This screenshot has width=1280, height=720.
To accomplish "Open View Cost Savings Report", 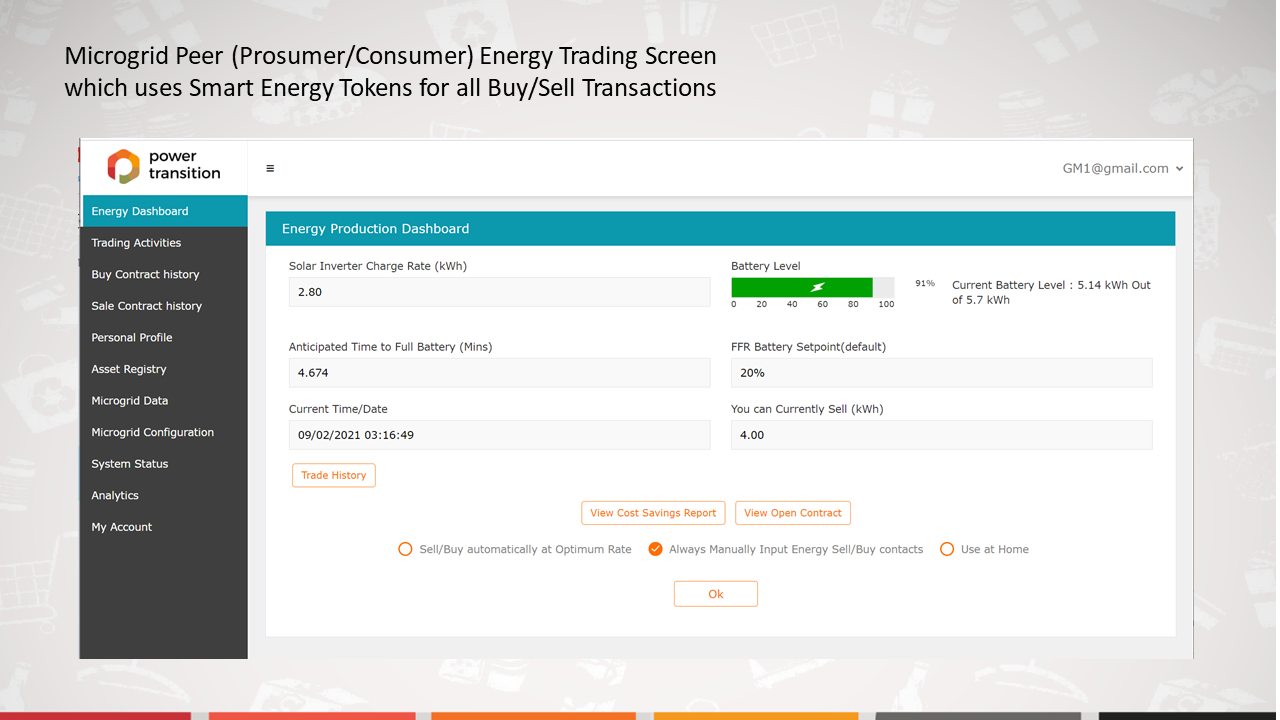I will pos(653,513).
